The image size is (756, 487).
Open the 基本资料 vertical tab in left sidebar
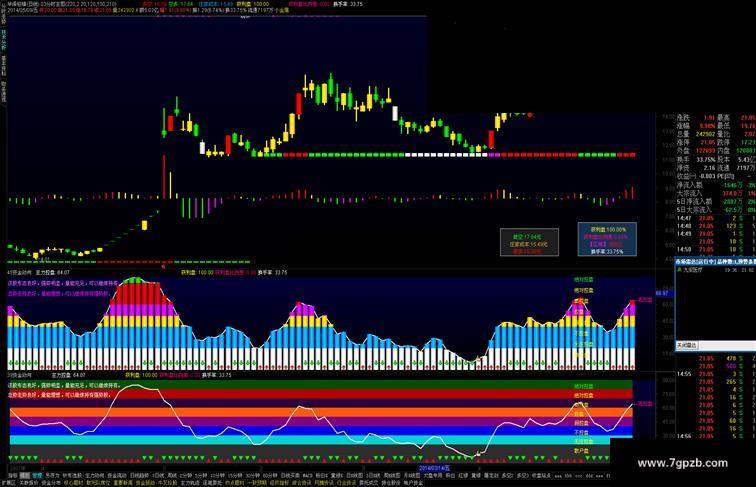click(3, 66)
